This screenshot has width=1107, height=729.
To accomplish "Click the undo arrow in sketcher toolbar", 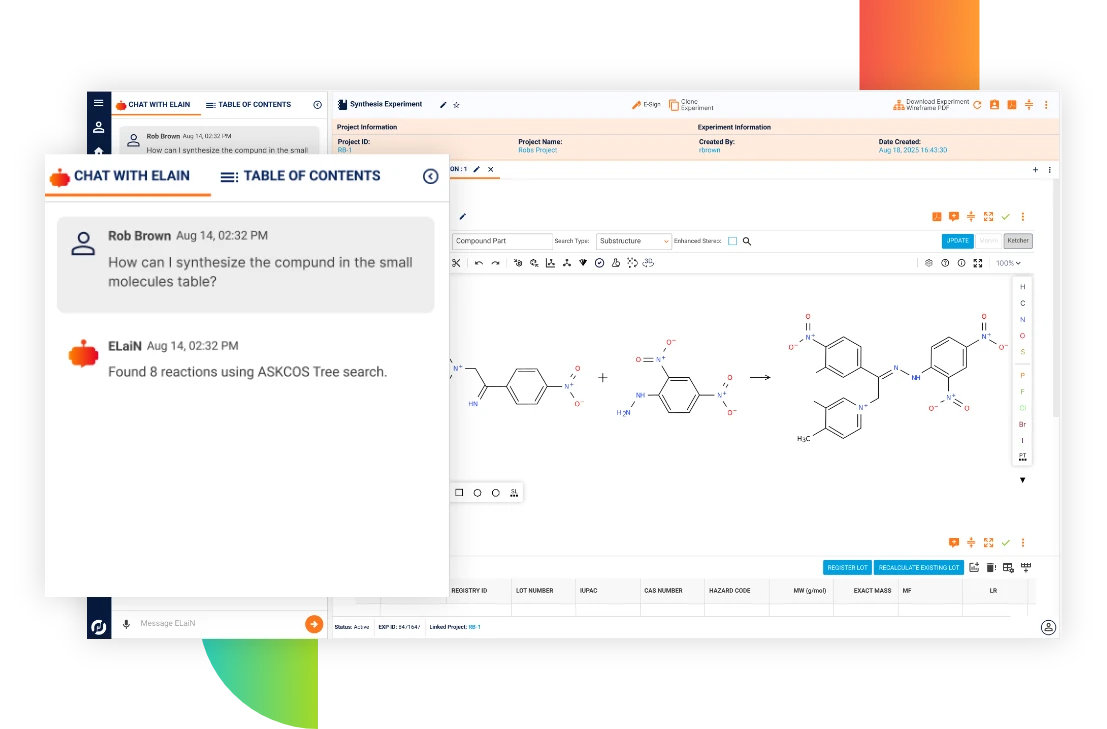I will [x=479, y=263].
